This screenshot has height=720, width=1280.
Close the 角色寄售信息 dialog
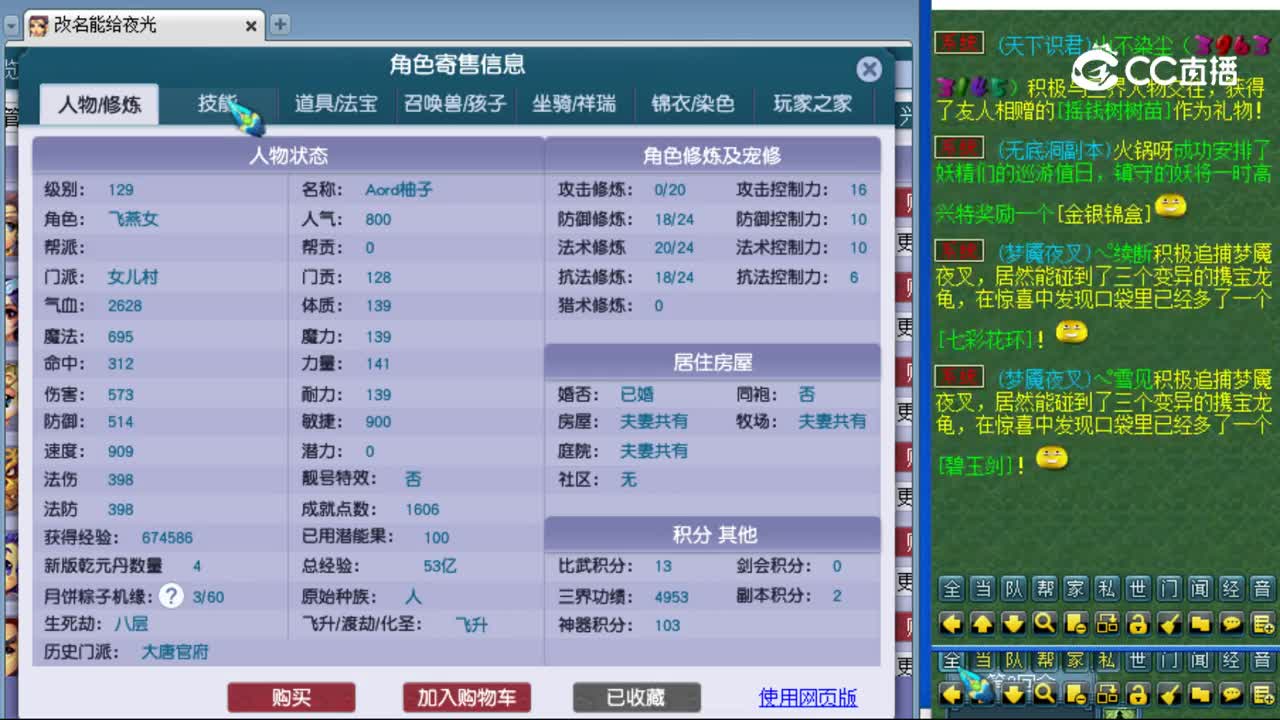click(x=869, y=69)
